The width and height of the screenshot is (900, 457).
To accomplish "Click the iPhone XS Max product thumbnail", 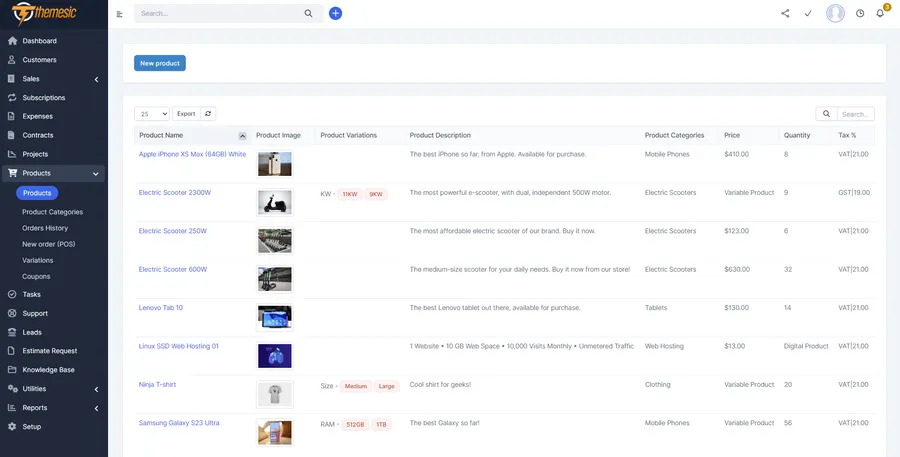I will coord(274,164).
